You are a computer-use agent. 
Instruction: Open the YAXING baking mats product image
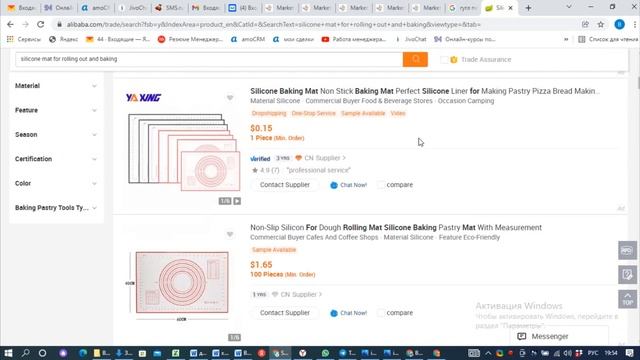(184, 152)
